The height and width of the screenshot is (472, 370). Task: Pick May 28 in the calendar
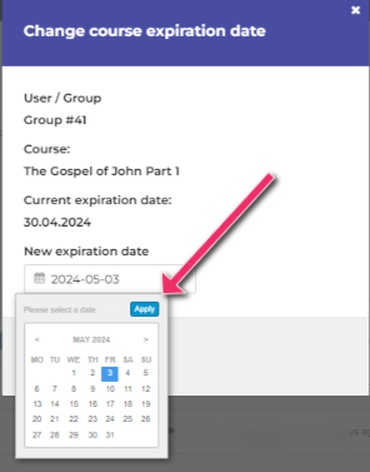[55, 435]
